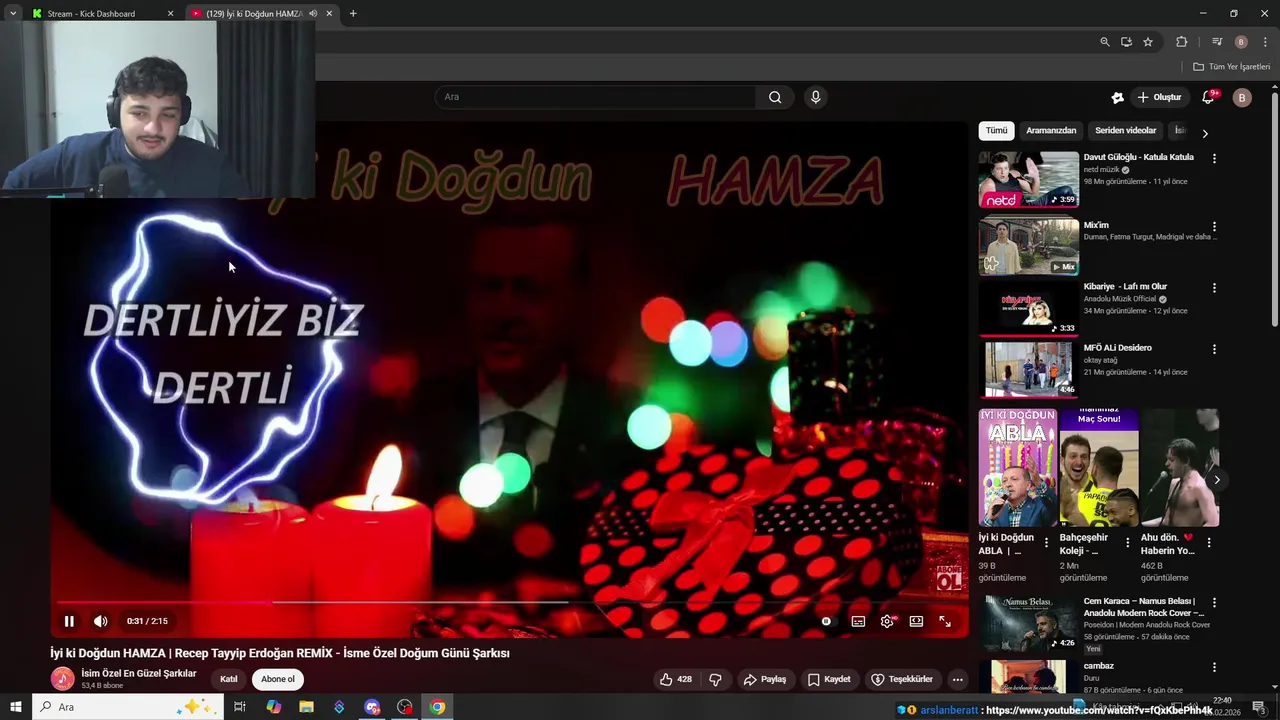The width and height of the screenshot is (1280, 720).
Task: Open the player settings gear
Action: click(x=887, y=621)
